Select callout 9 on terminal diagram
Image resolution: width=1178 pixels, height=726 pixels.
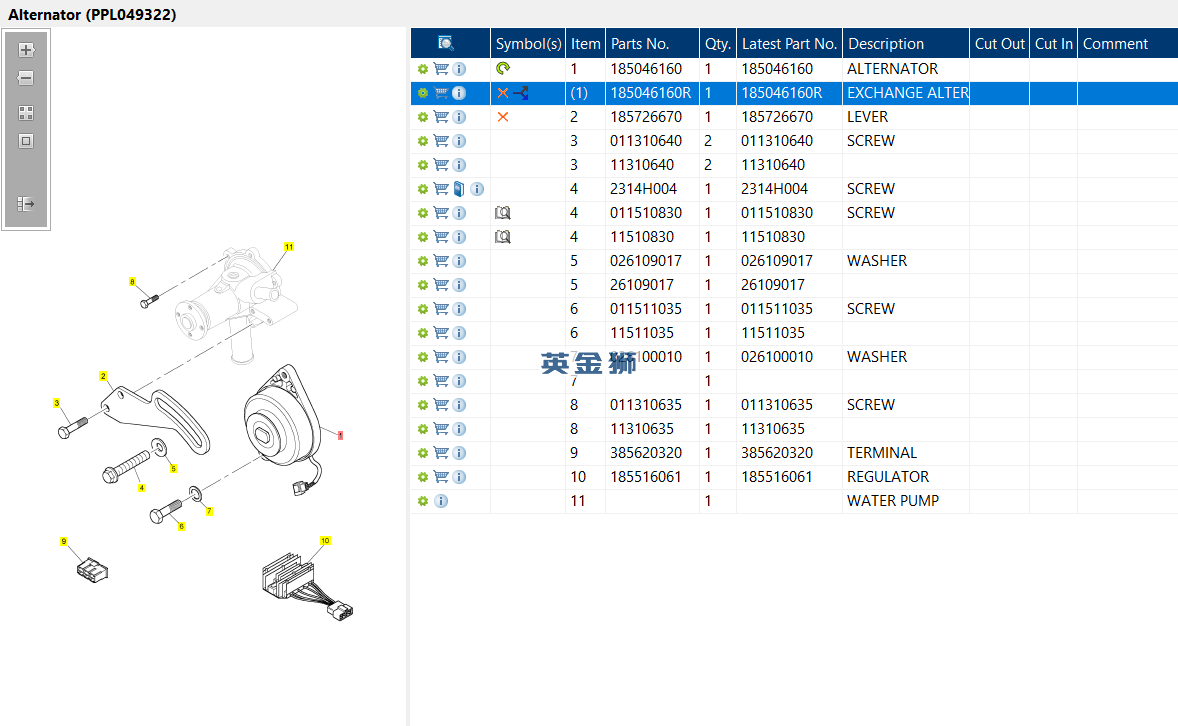(x=64, y=541)
